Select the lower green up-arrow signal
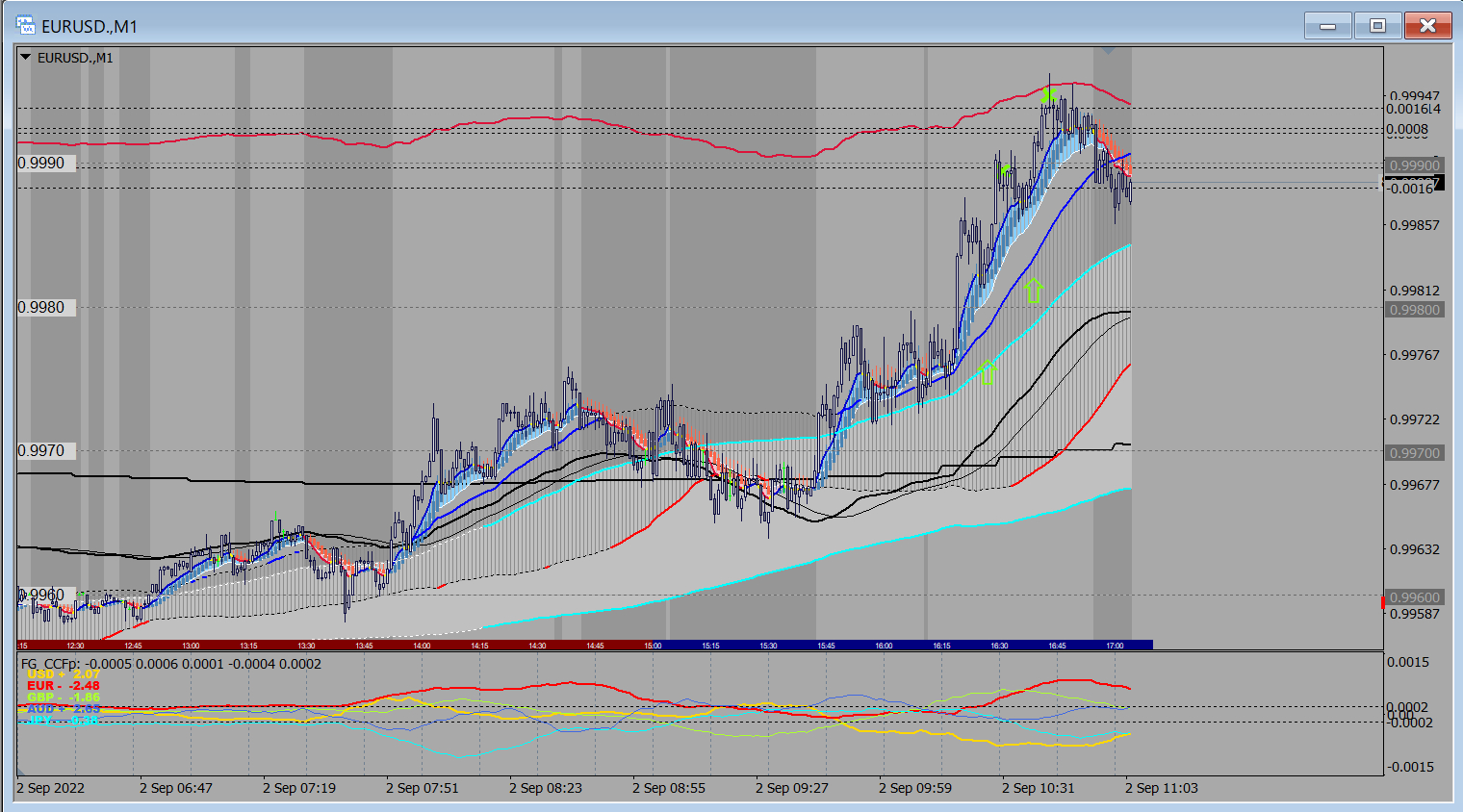 (987, 371)
